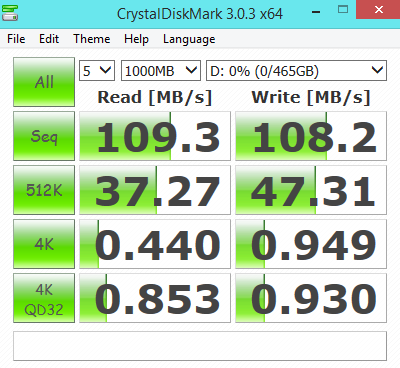Screen dimensions: 400x368
Task: Expand the 1000MB test size dropdown
Action: [161, 71]
